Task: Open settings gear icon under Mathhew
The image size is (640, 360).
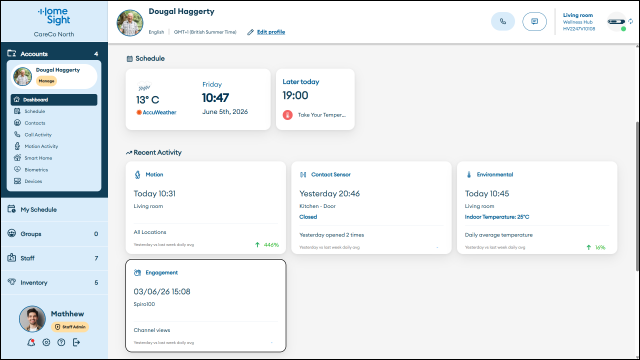Action: [46, 342]
